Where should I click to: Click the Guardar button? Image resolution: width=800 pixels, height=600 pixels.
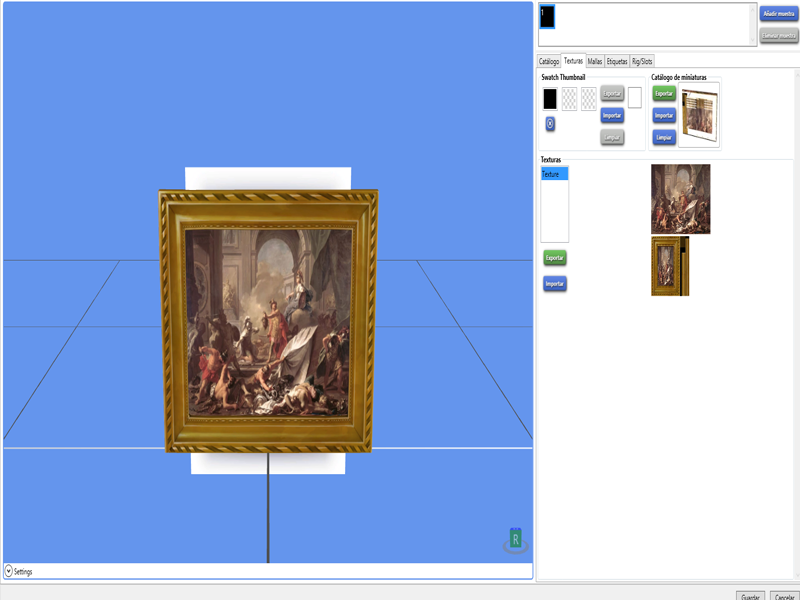click(x=750, y=595)
